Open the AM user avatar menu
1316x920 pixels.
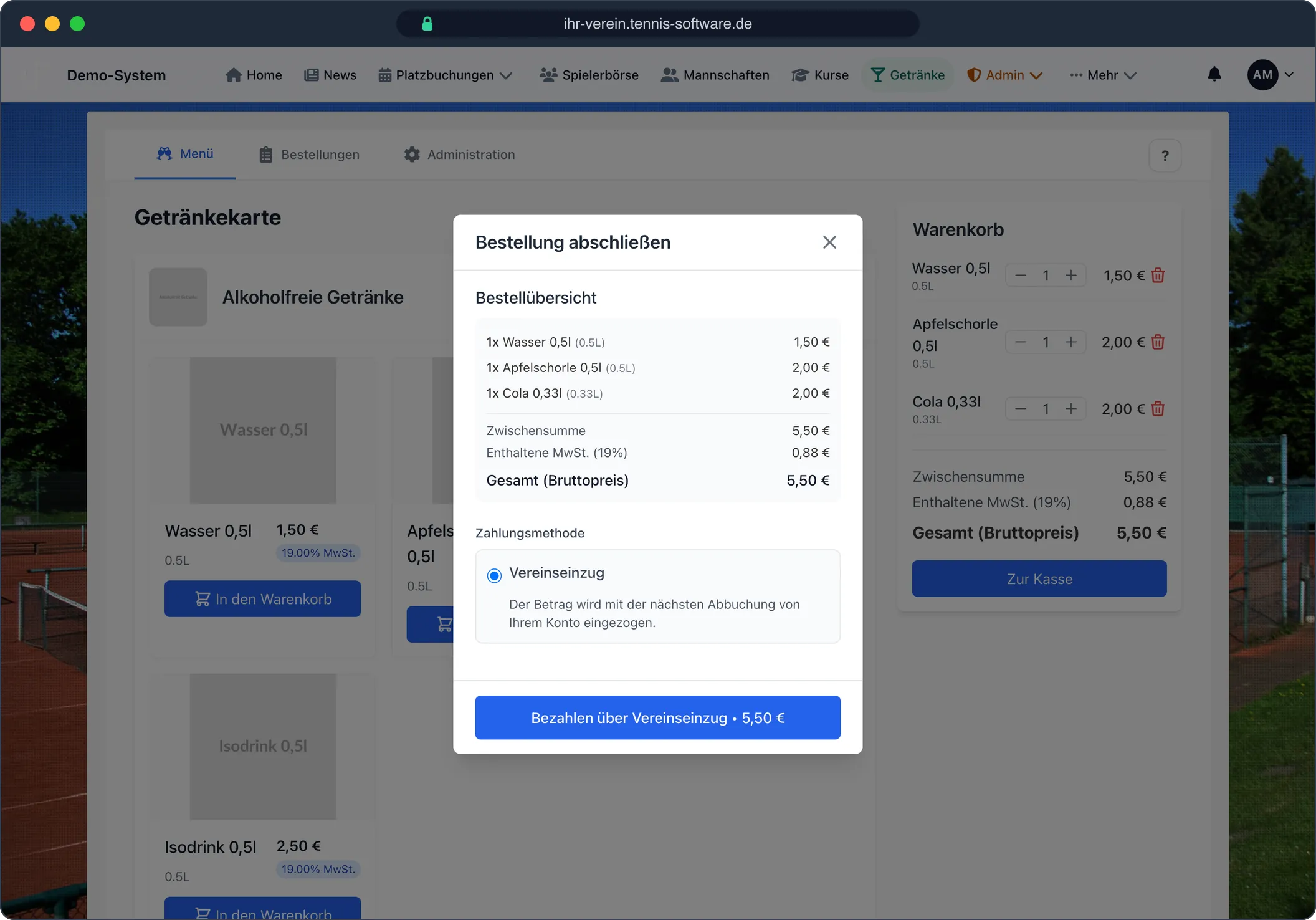click(x=1270, y=75)
